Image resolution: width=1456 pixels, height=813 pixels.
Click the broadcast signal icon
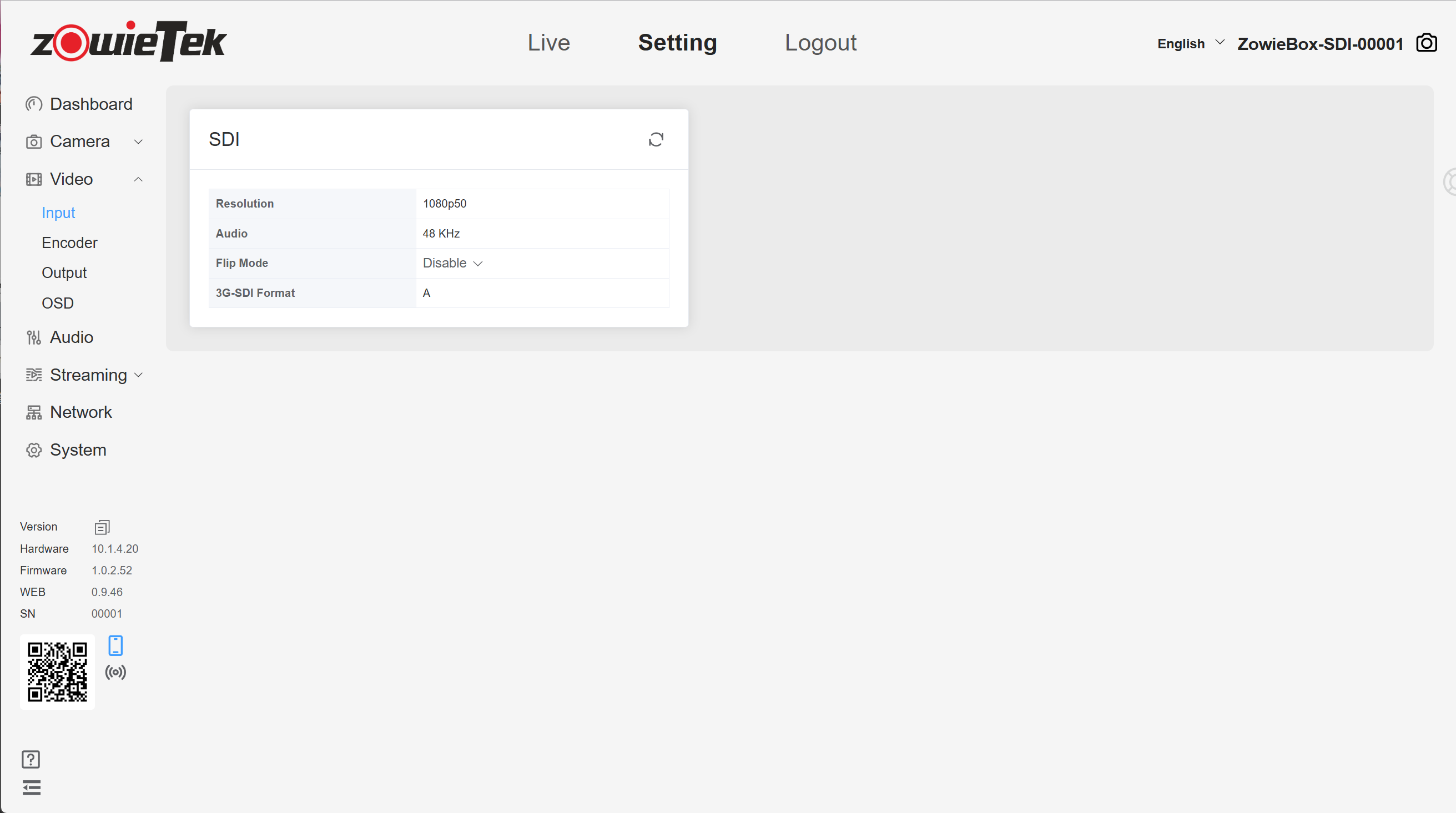click(115, 671)
